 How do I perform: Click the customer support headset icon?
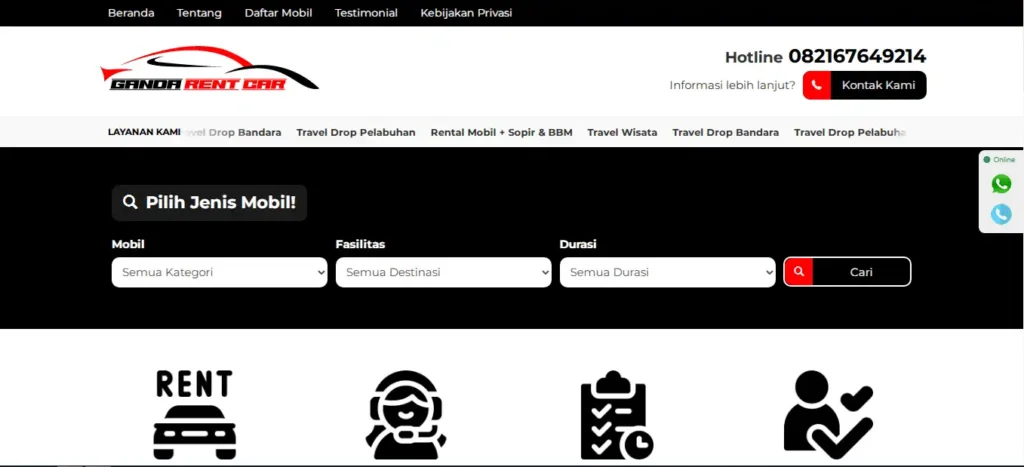(406, 414)
